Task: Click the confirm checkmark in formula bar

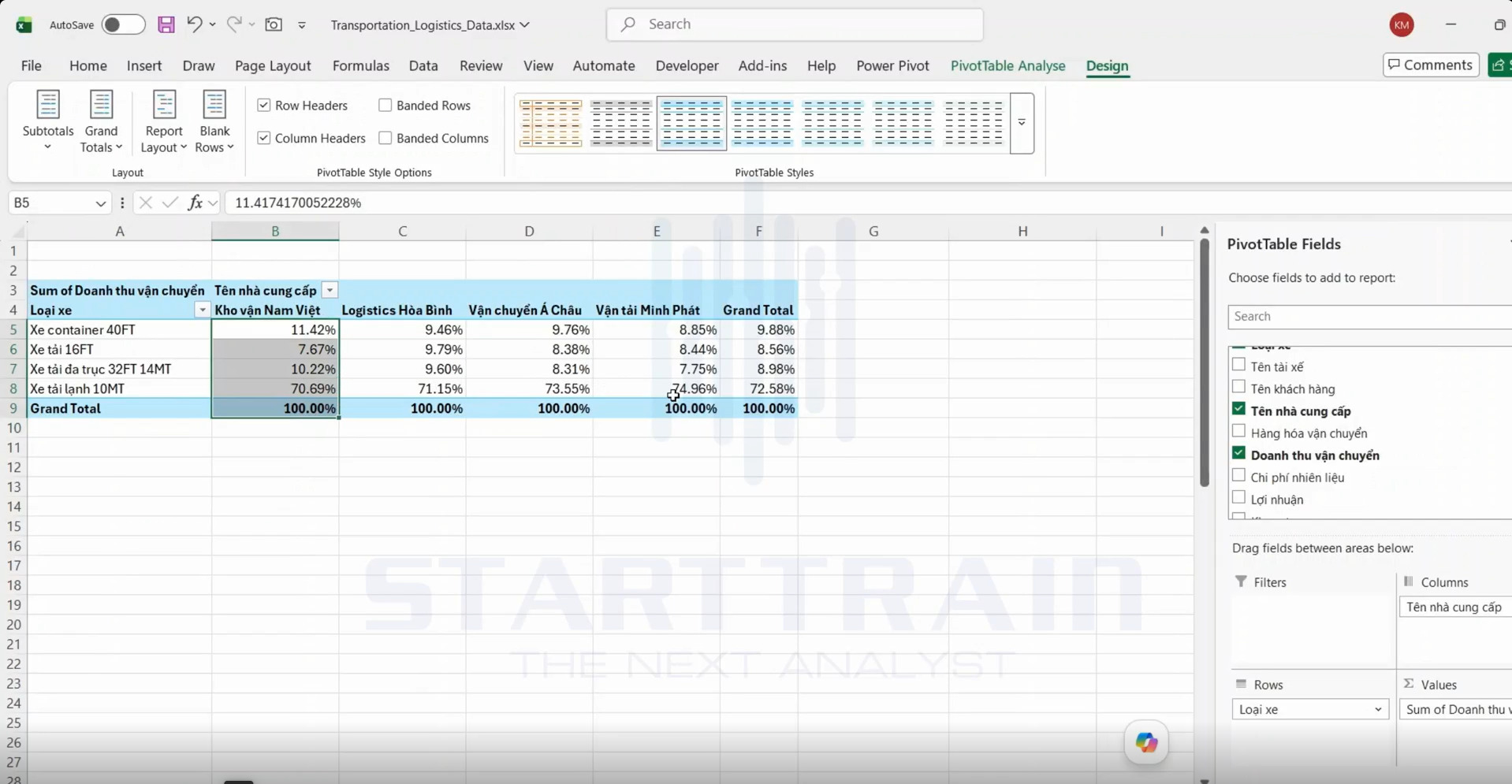Action: coord(169,203)
